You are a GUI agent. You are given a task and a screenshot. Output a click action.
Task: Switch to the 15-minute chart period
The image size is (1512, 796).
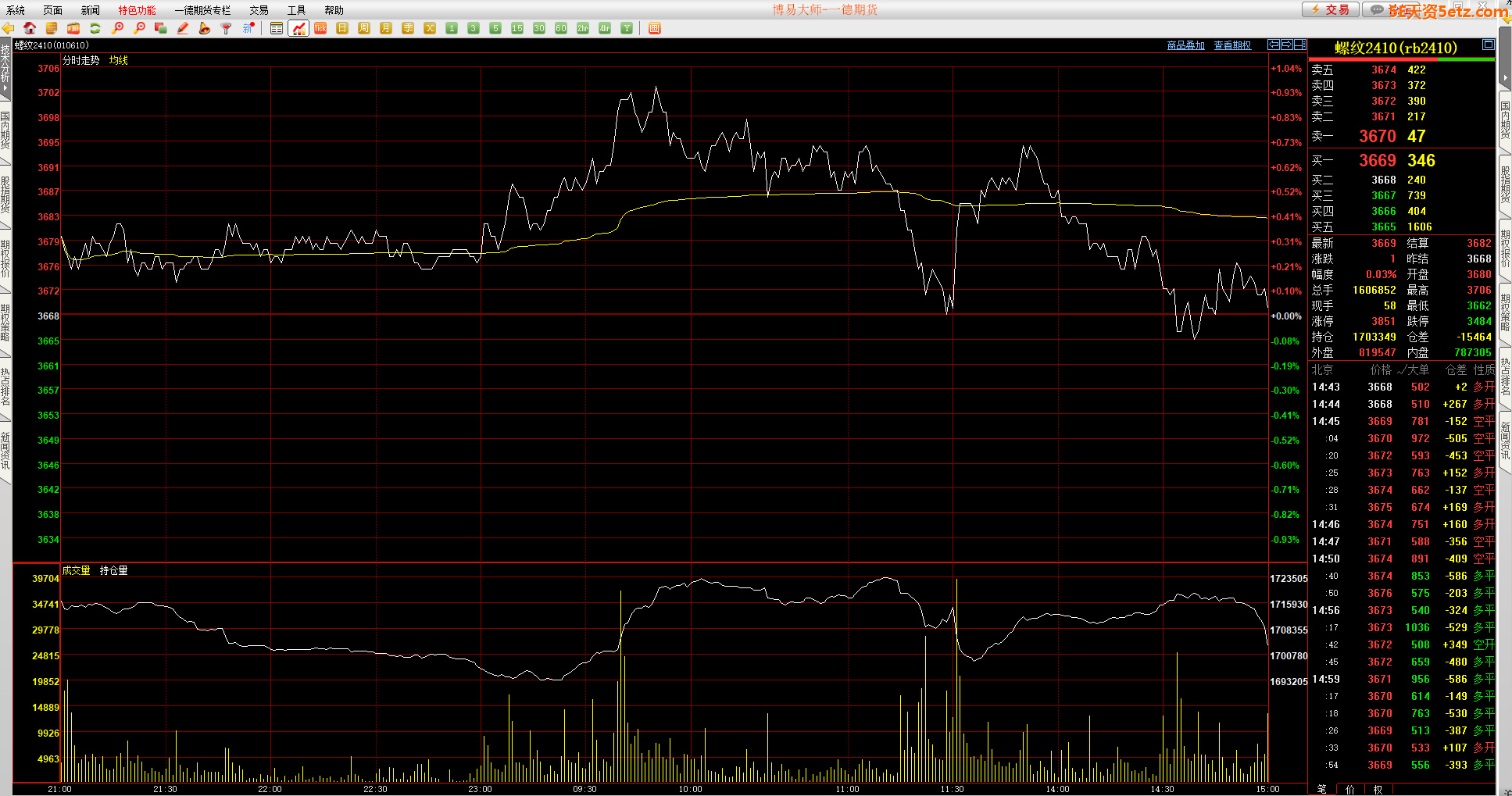pos(517,28)
